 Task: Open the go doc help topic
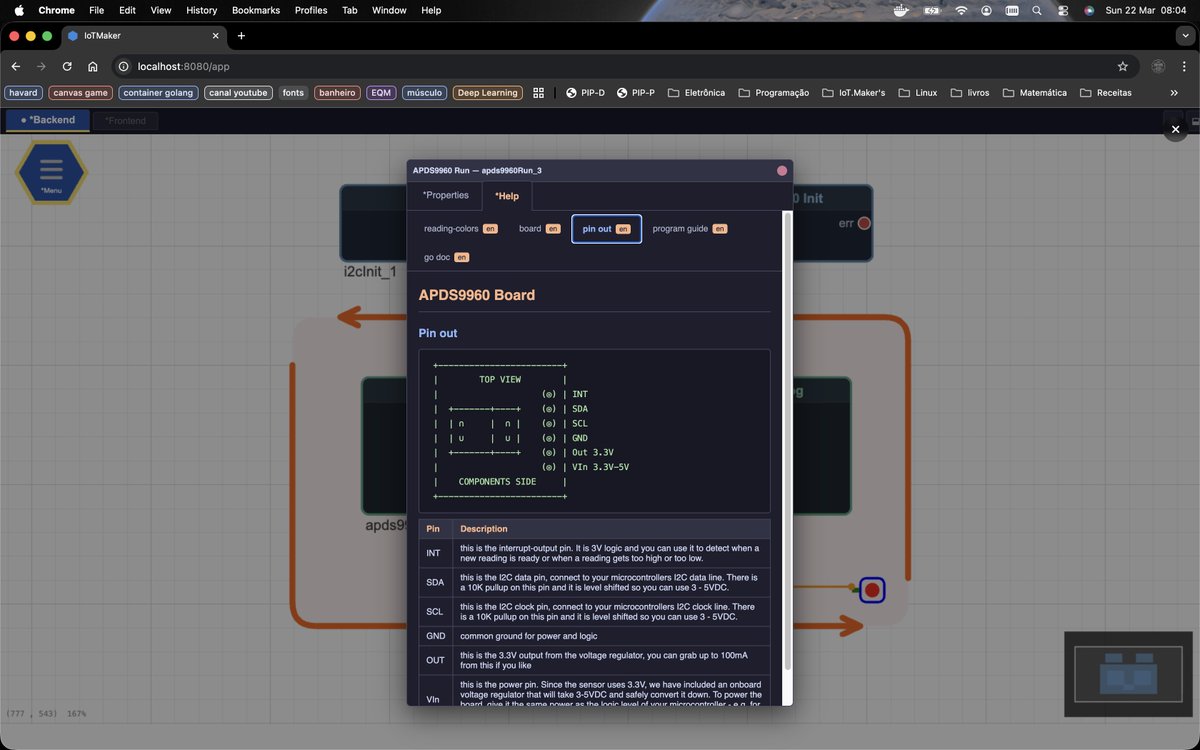click(446, 257)
